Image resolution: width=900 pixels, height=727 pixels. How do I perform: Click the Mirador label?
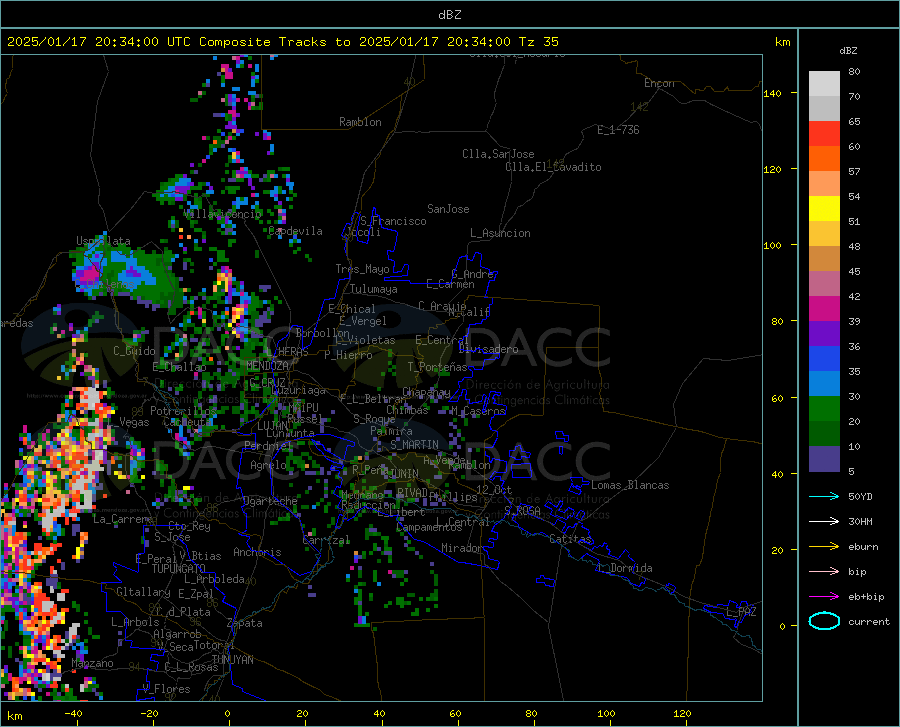(x=461, y=548)
